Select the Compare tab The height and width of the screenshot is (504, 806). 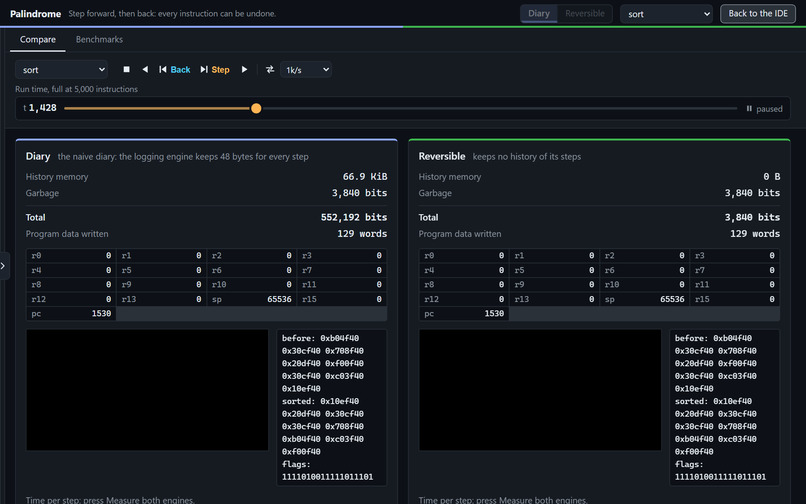pos(38,40)
